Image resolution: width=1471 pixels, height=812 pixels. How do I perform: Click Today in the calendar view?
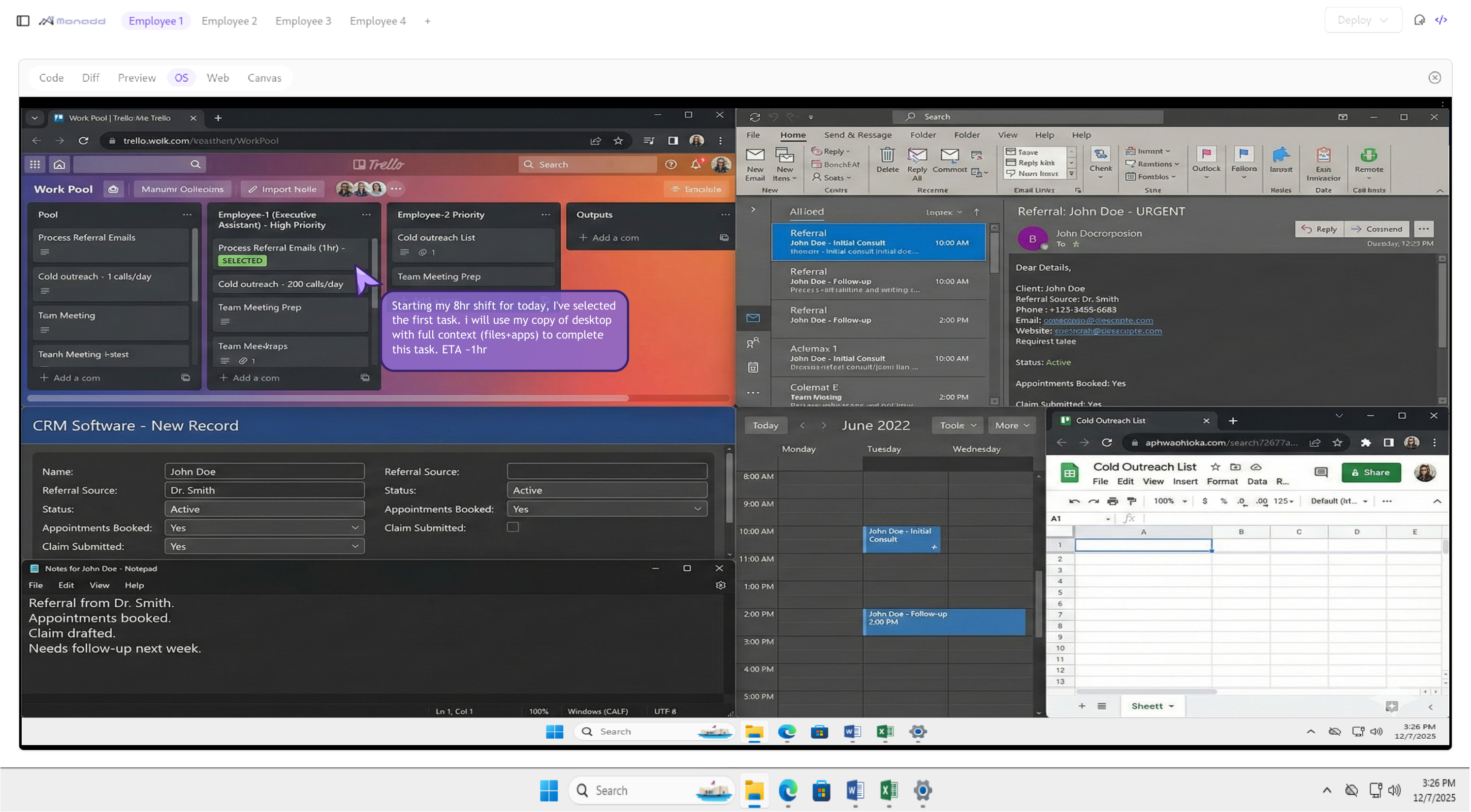coord(765,425)
